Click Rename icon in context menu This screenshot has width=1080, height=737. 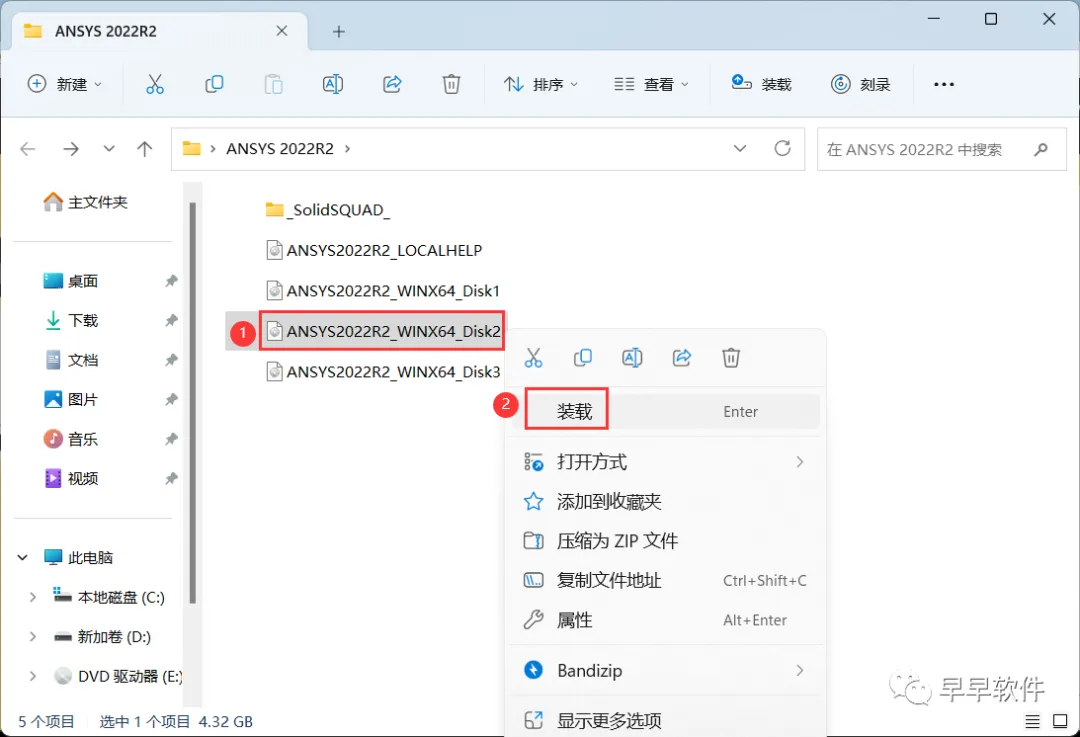pos(632,357)
